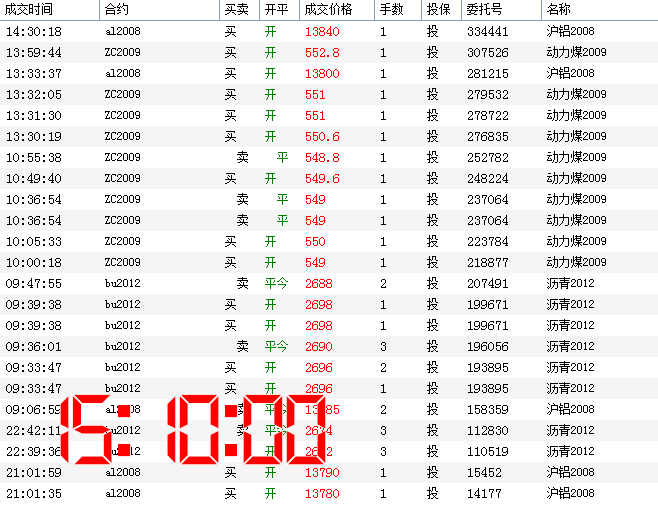658x517 pixels.
Task: Click the price 13780 in last row
Action: [x=321, y=494]
